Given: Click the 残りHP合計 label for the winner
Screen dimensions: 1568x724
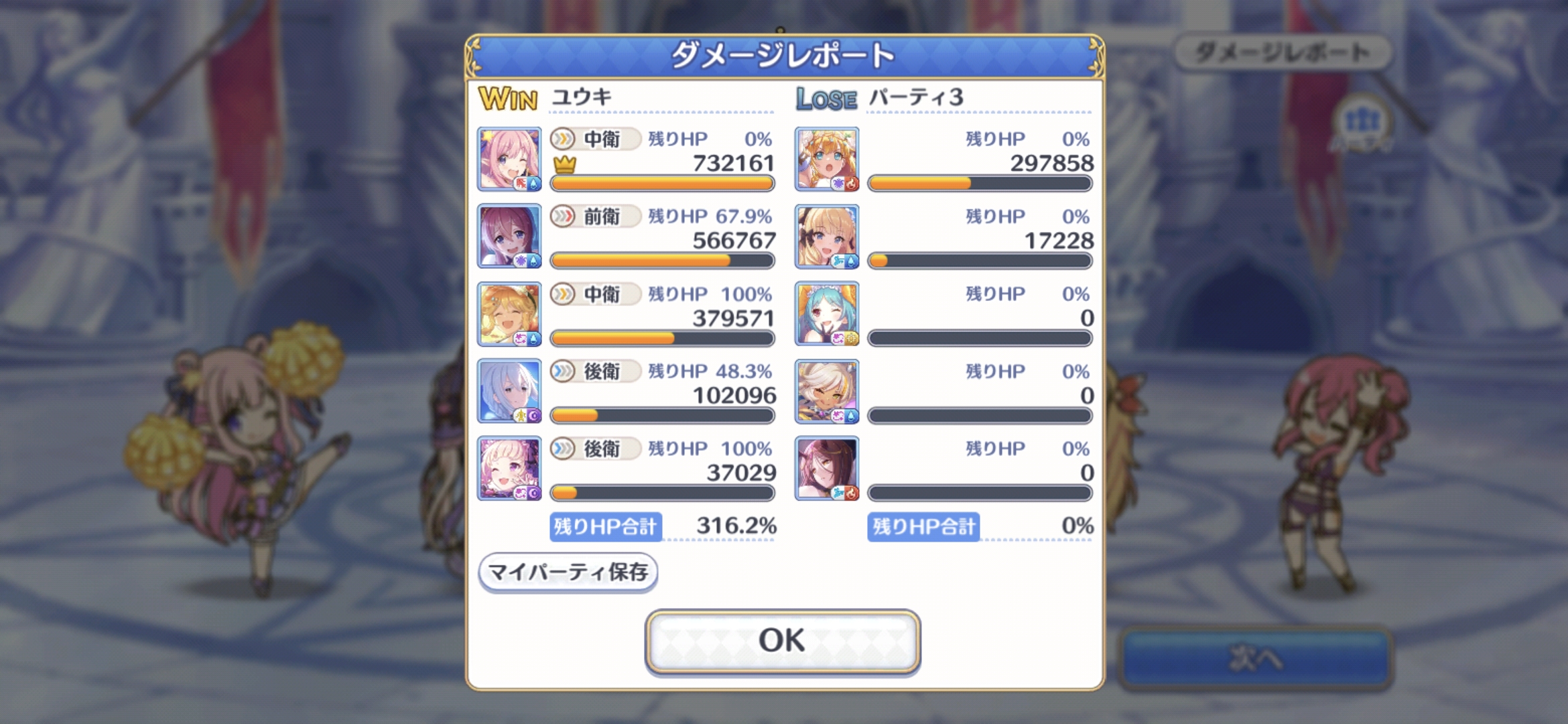Looking at the screenshot, I should click(606, 527).
